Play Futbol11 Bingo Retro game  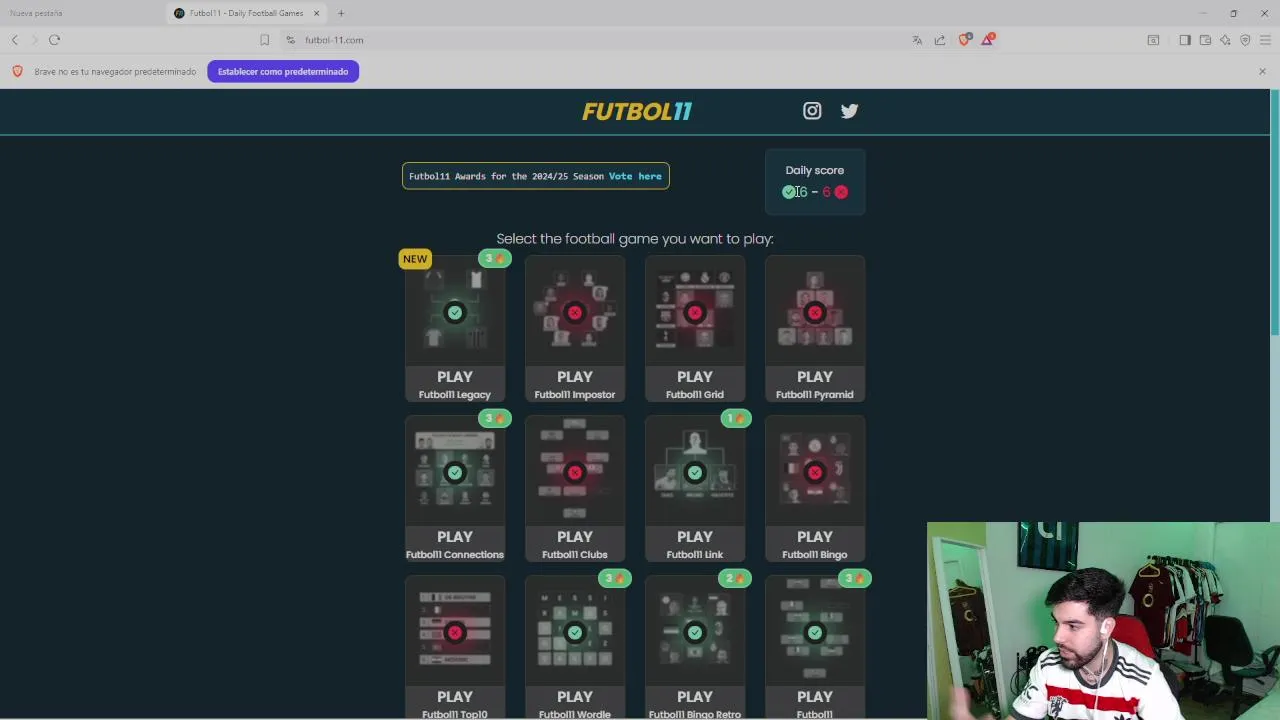pos(695,648)
